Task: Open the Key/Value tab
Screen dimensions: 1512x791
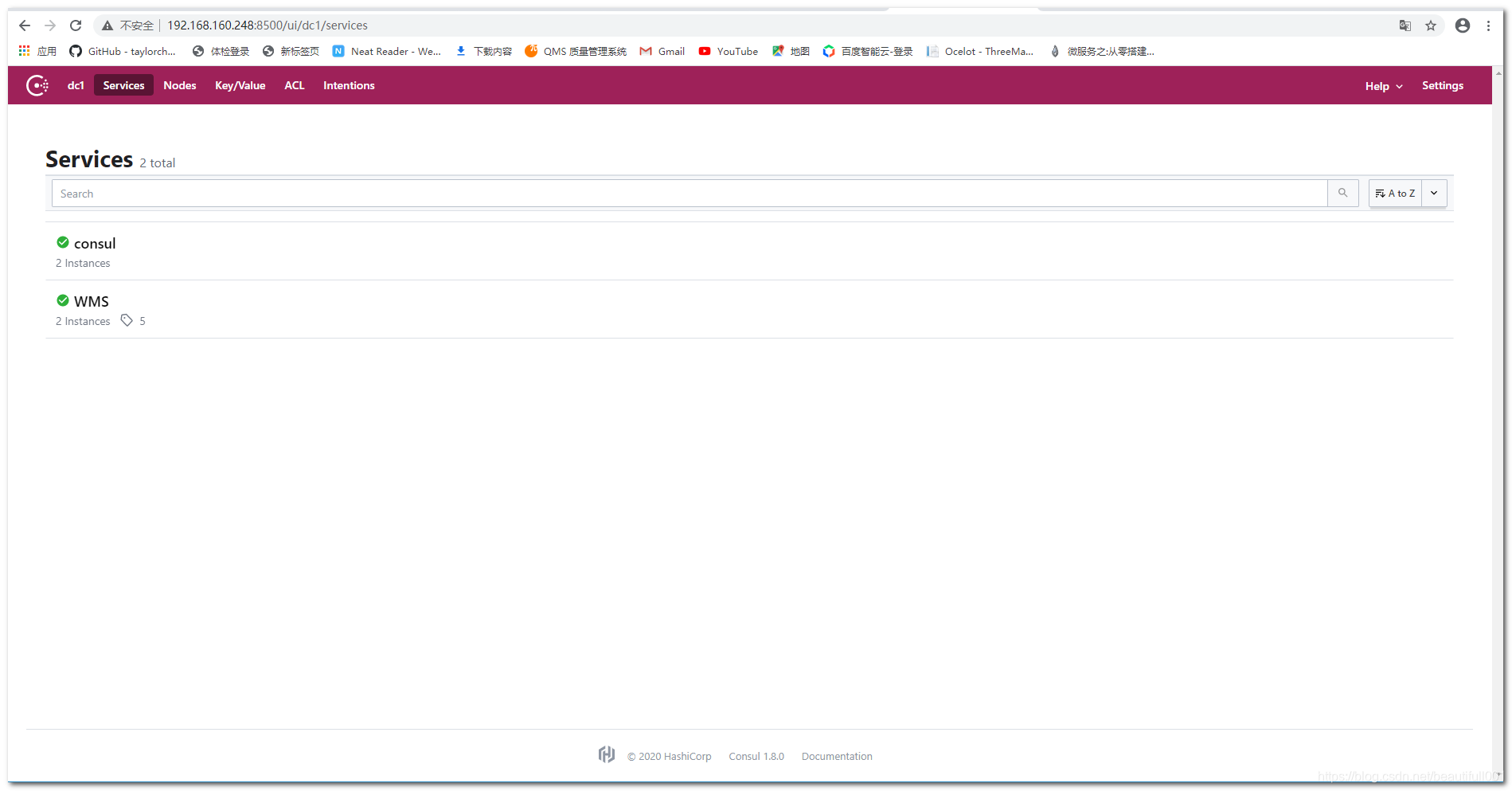Action: click(x=240, y=85)
